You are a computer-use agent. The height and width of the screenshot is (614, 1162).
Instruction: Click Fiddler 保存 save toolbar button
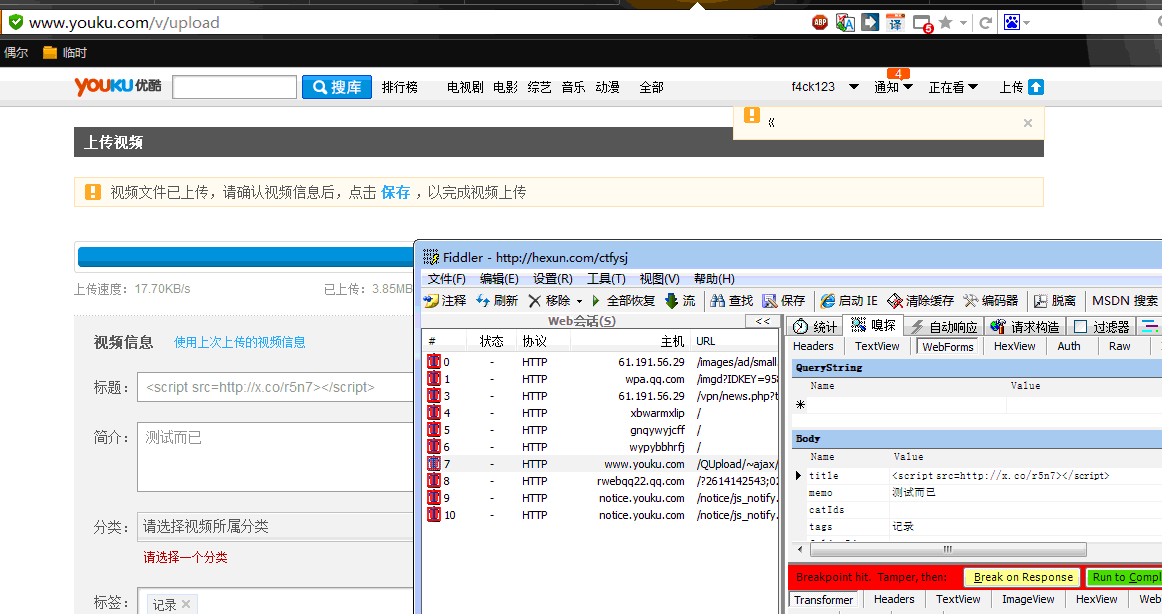(784, 301)
